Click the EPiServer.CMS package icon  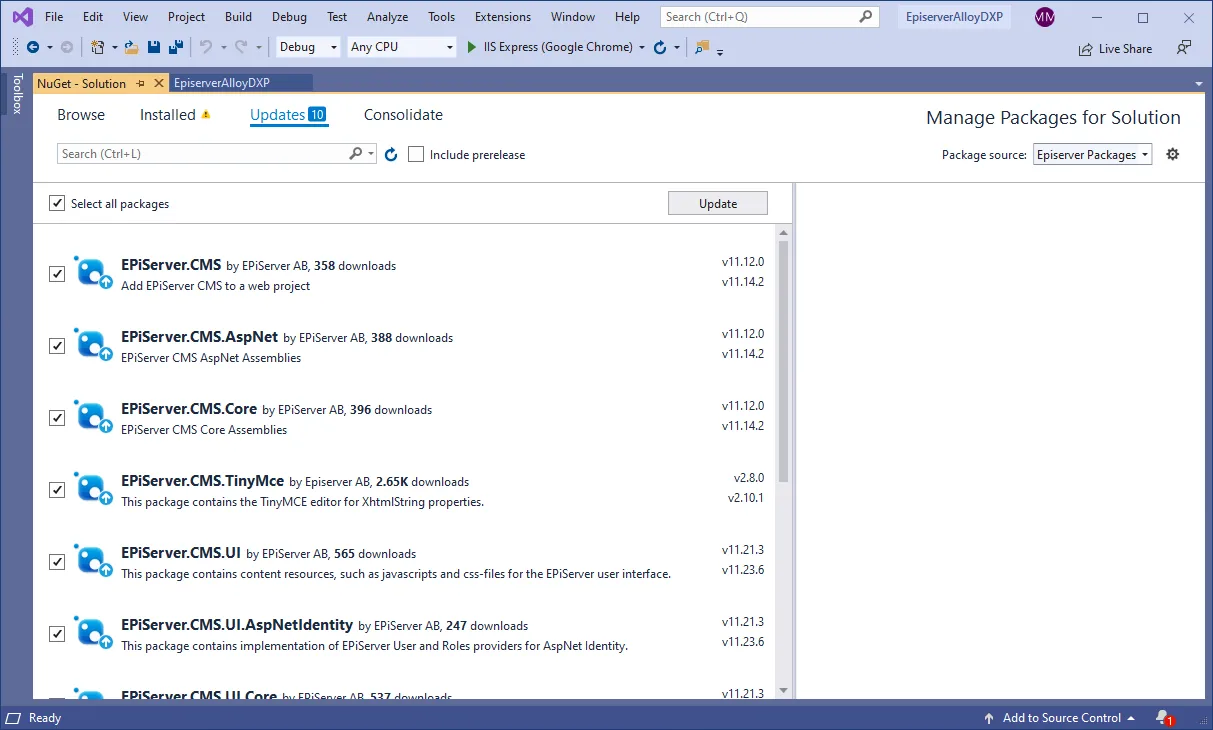(94, 273)
